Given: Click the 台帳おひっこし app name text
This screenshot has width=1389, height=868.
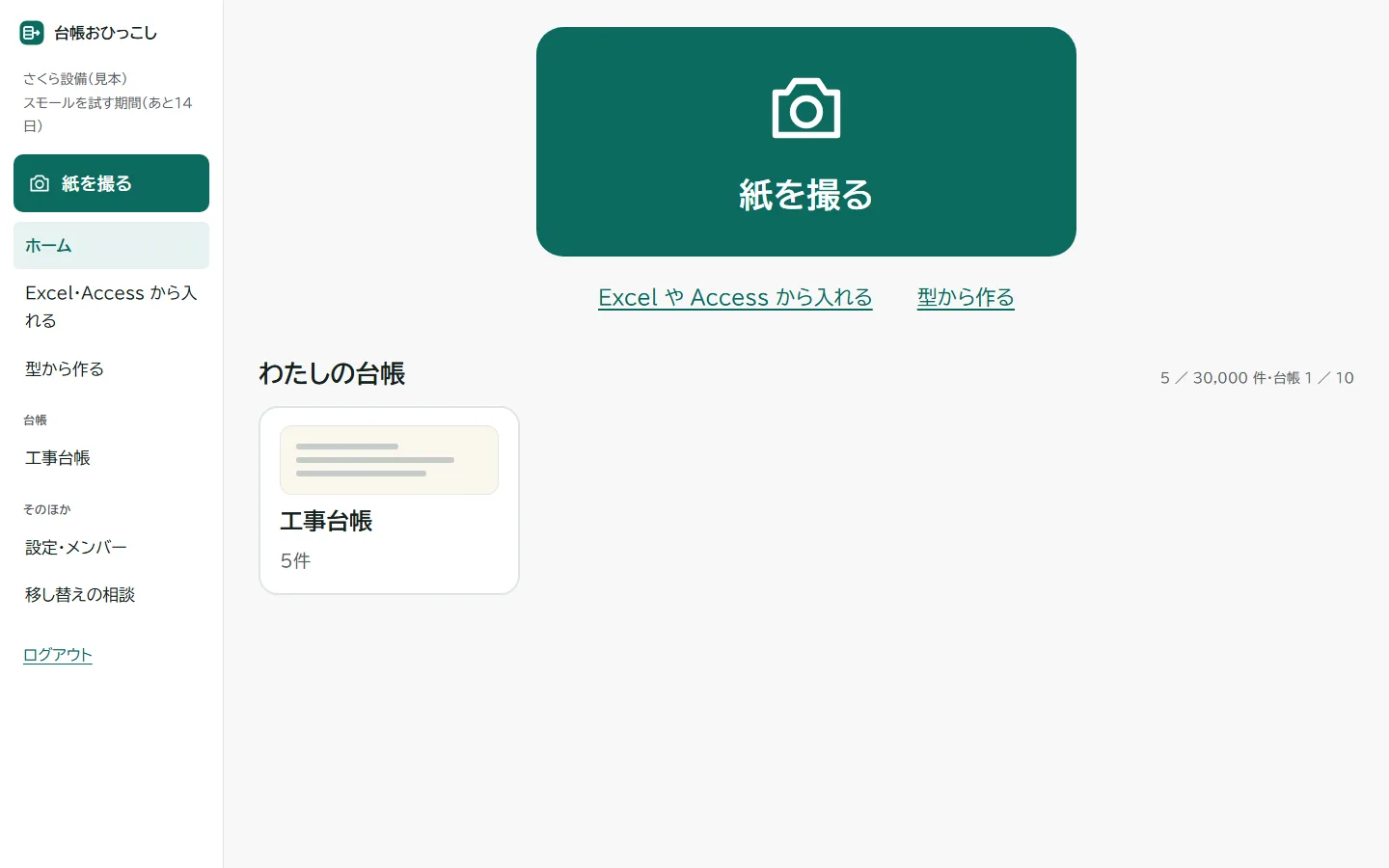Looking at the screenshot, I should tap(105, 33).
